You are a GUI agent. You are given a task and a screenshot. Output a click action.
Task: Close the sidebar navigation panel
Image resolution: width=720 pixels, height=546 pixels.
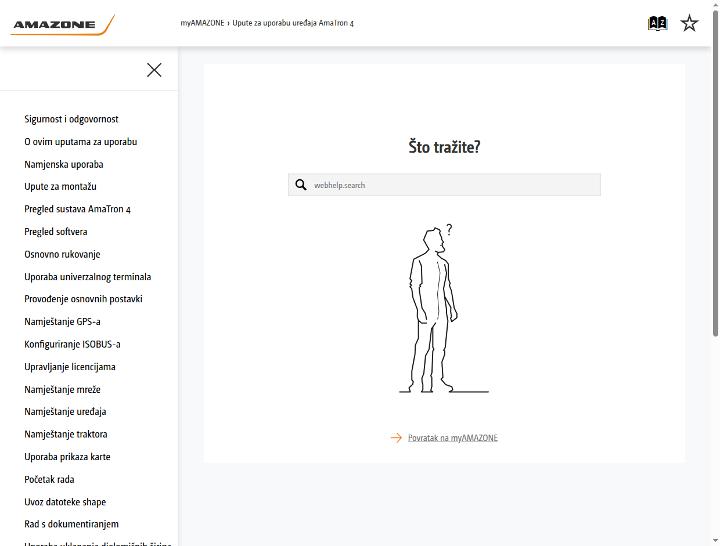click(154, 70)
